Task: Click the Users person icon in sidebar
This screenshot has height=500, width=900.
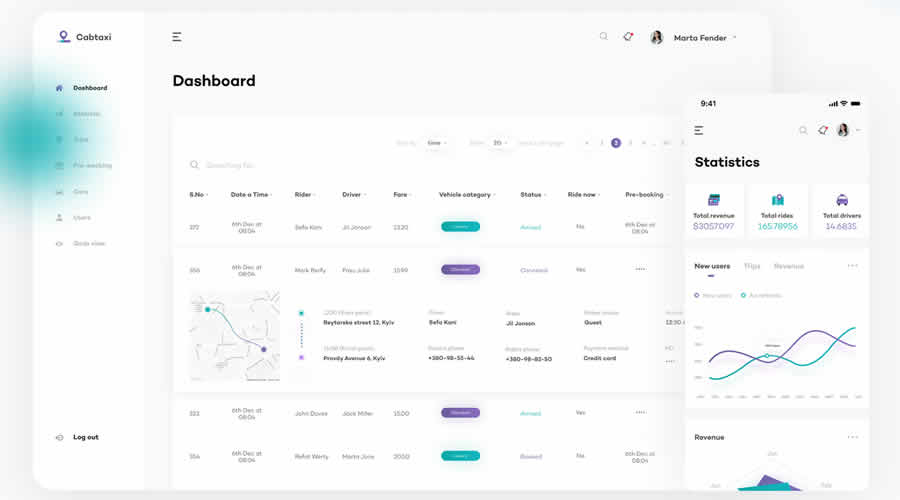Action: 59,217
